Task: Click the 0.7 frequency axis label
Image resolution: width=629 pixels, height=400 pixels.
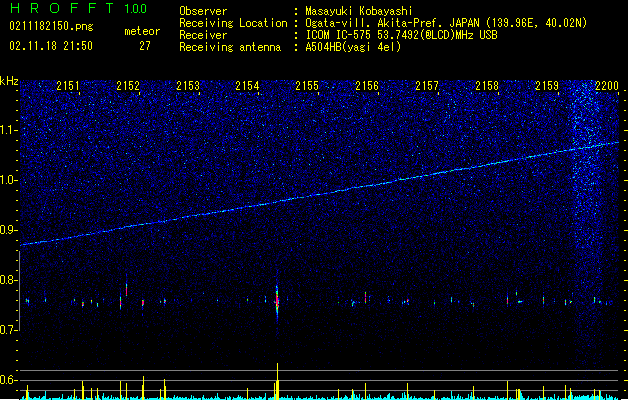Action: (x=8, y=330)
